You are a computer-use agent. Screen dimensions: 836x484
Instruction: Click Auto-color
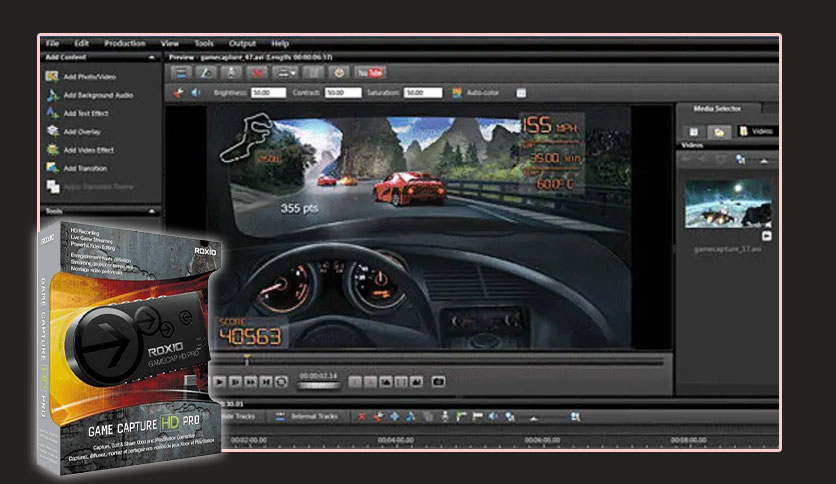[483, 93]
